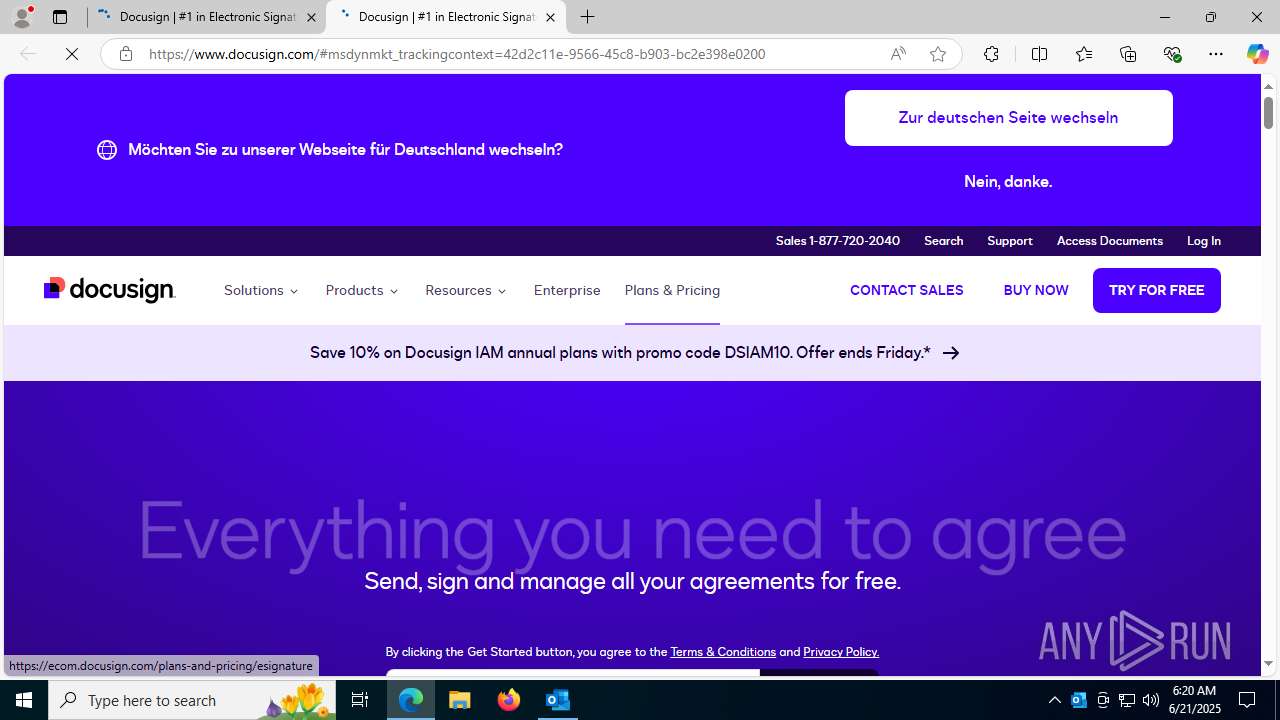The width and height of the screenshot is (1280, 720).
Task: Stop loading the page
Action: [72, 54]
